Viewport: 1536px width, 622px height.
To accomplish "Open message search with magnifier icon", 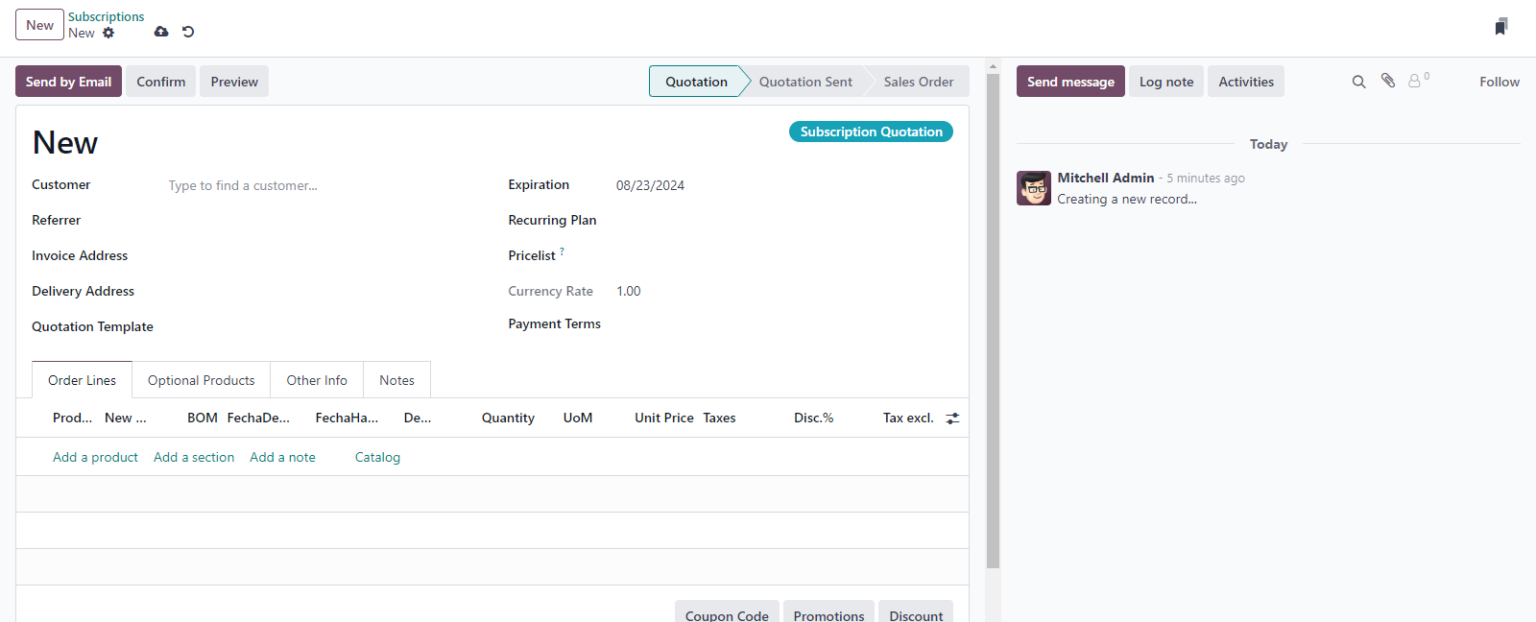I will 1358,81.
